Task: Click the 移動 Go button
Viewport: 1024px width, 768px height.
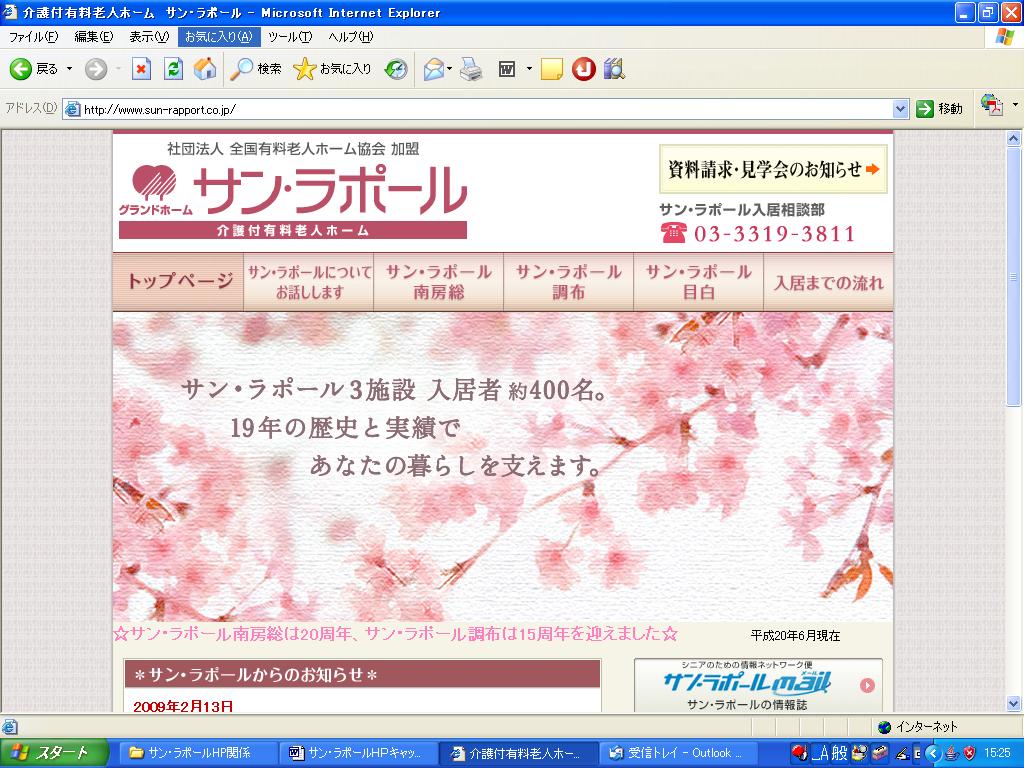Action: 940,109
